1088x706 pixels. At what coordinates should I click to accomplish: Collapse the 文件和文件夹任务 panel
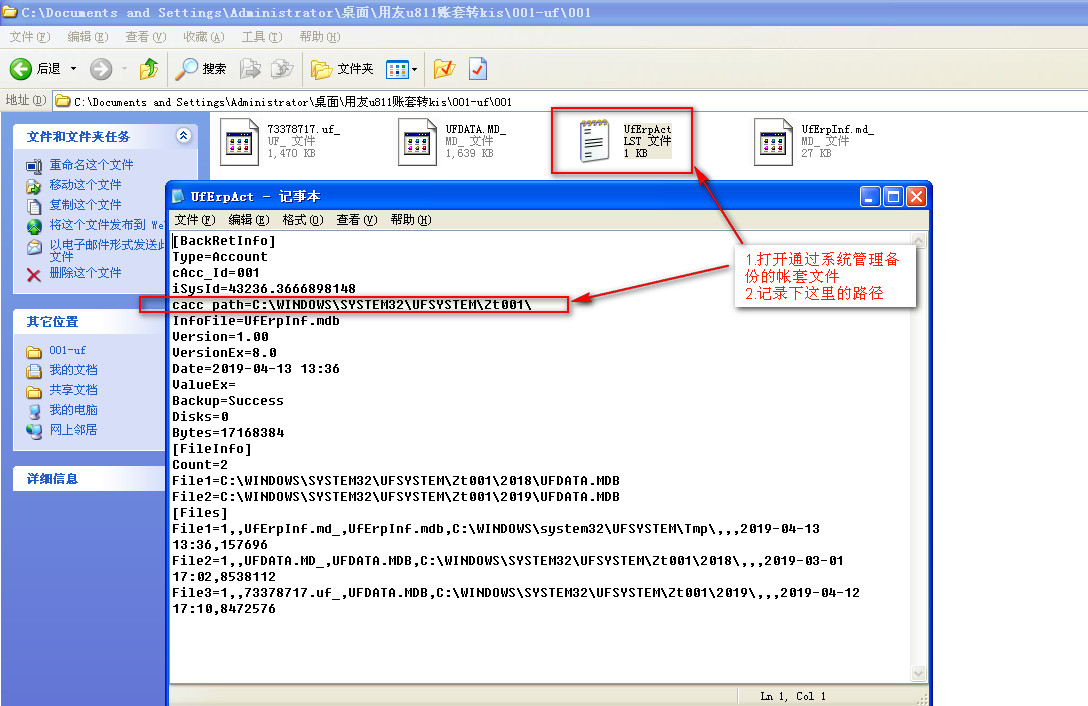tap(183, 136)
